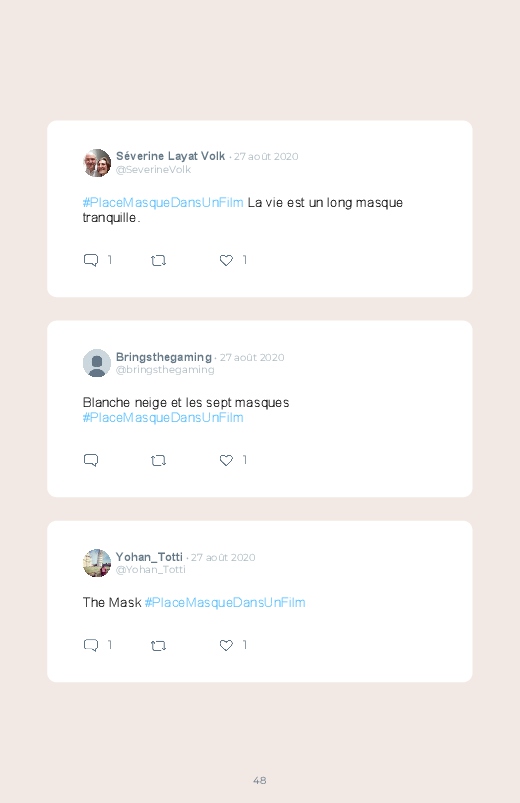Image resolution: width=520 pixels, height=803 pixels.
Task: Like Yohan_Totti's 'The Mask' tweet
Action: [x=226, y=645]
